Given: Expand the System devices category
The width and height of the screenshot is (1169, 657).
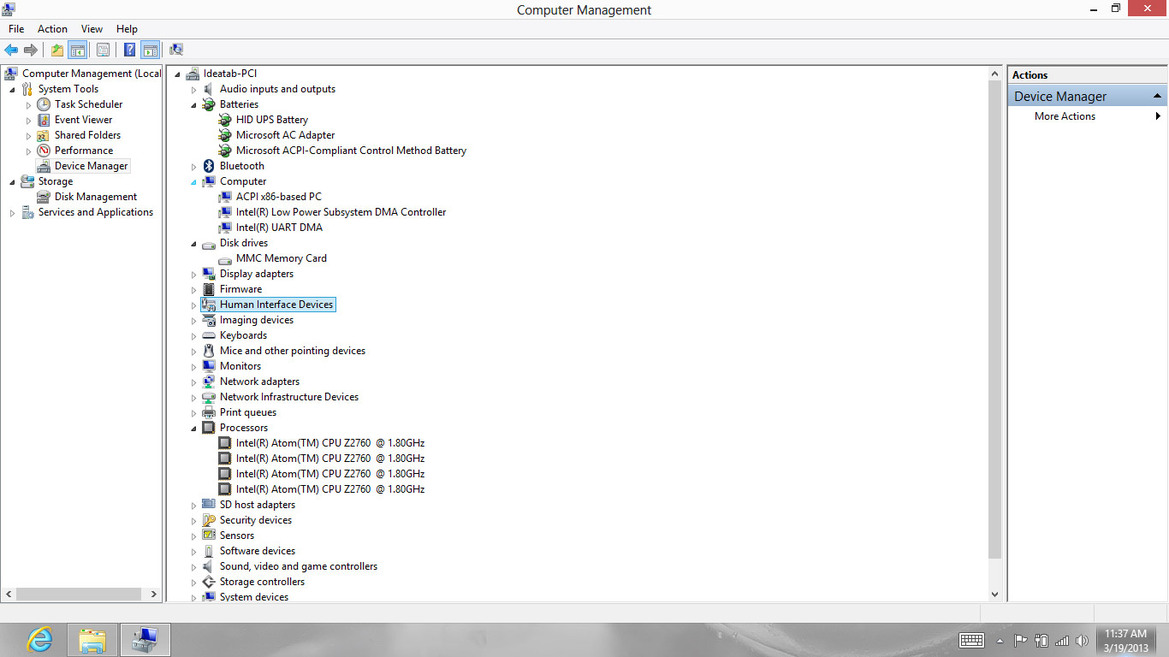Looking at the screenshot, I should tap(194, 598).
